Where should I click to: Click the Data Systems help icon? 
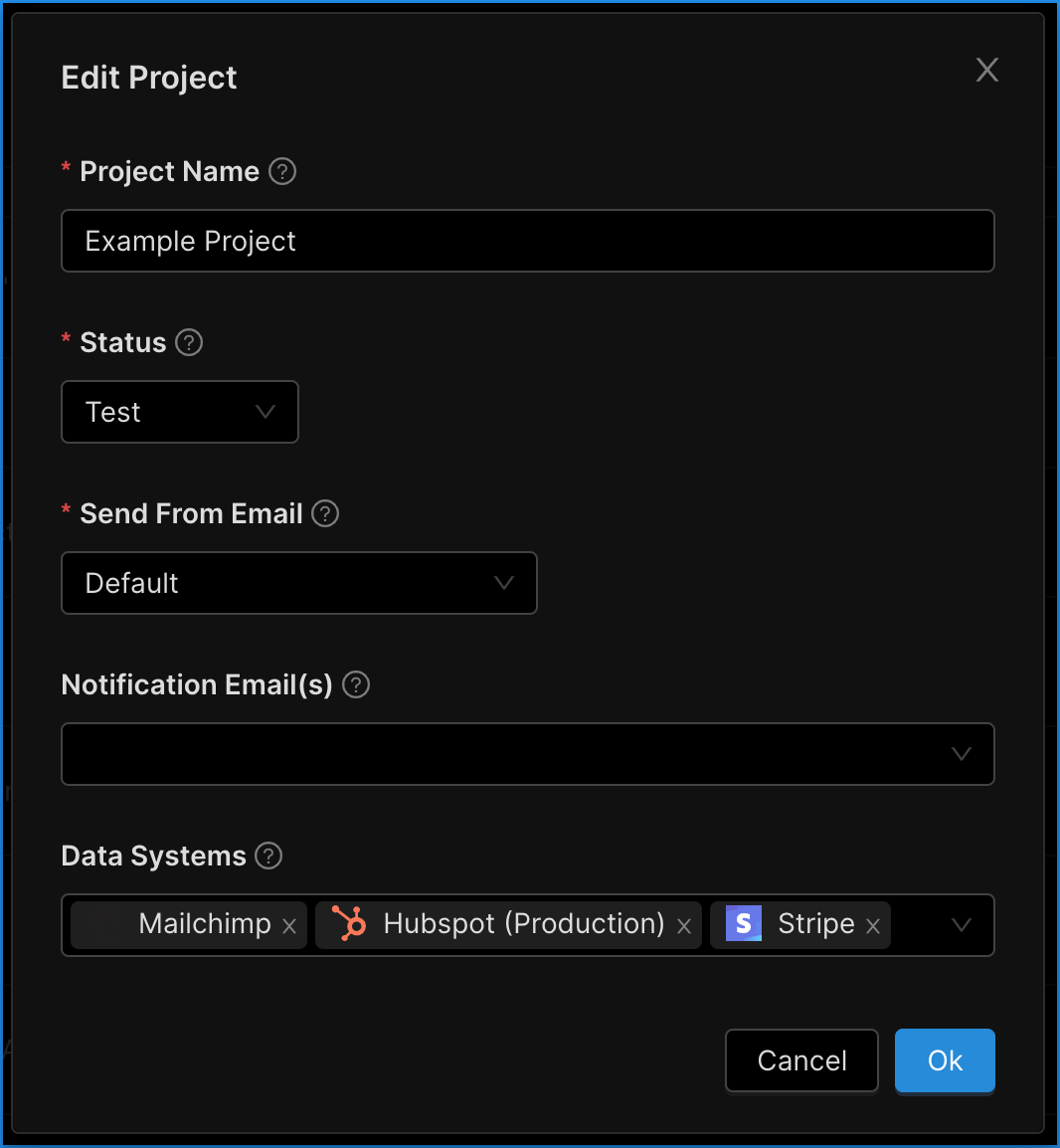(267, 856)
